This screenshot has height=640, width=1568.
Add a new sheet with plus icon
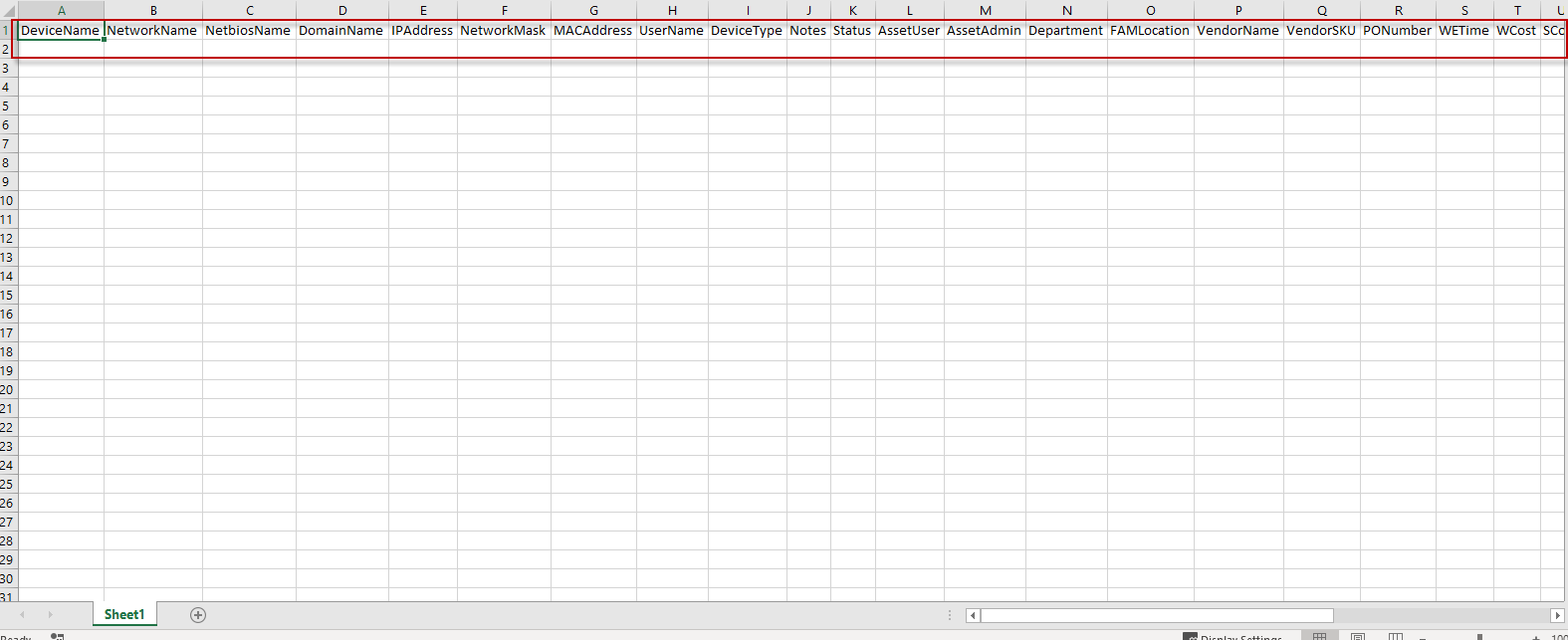coord(198,615)
